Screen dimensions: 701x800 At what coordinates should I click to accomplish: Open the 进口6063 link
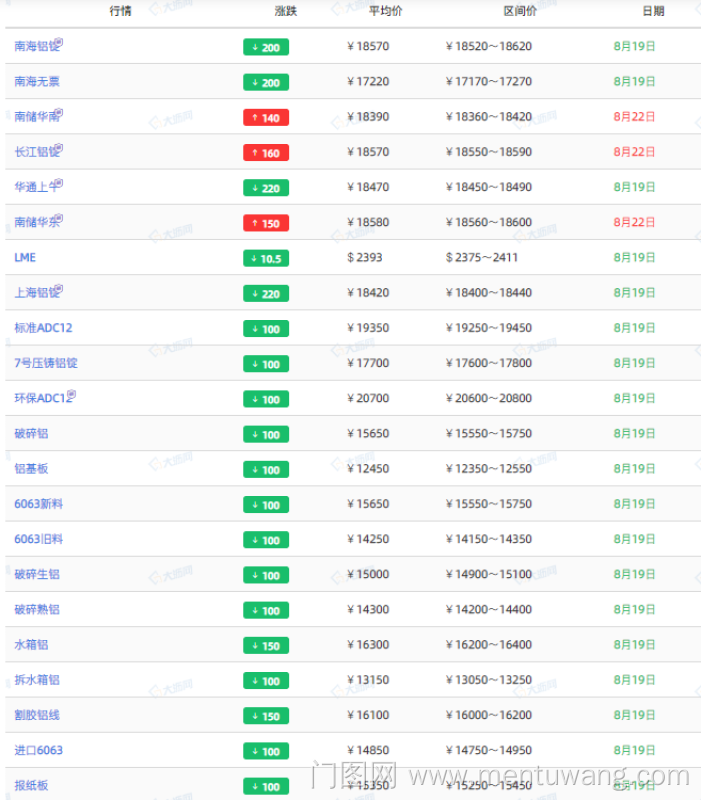point(39,750)
